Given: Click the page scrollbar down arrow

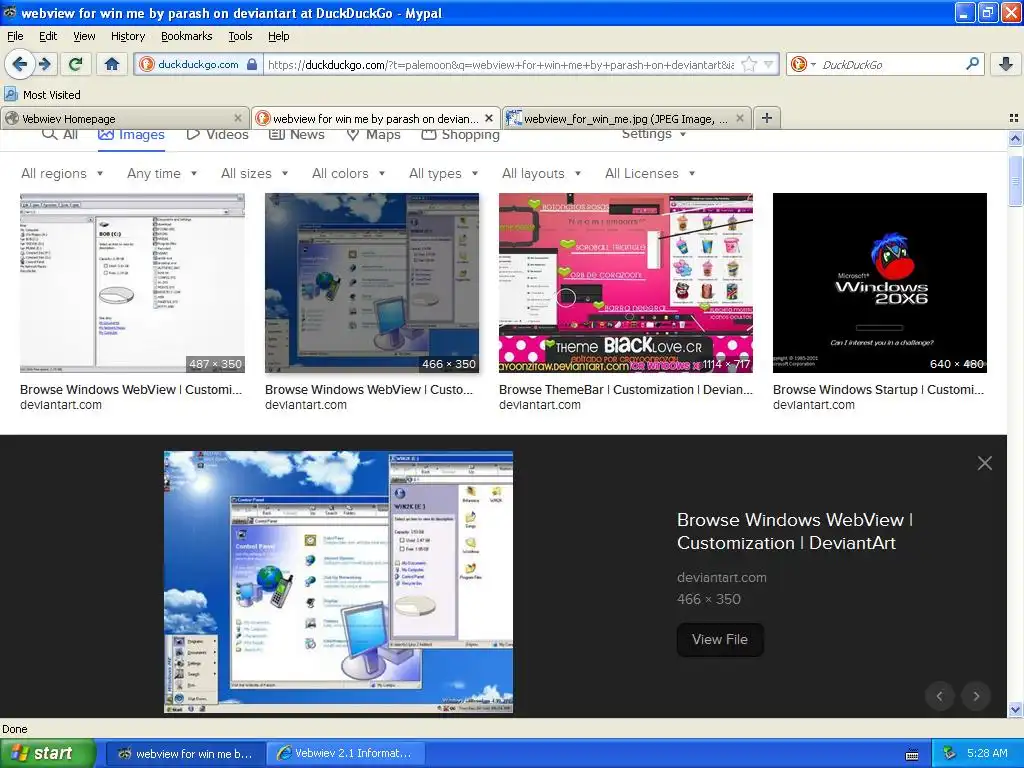Looking at the screenshot, I should pyautogui.click(x=1016, y=709).
